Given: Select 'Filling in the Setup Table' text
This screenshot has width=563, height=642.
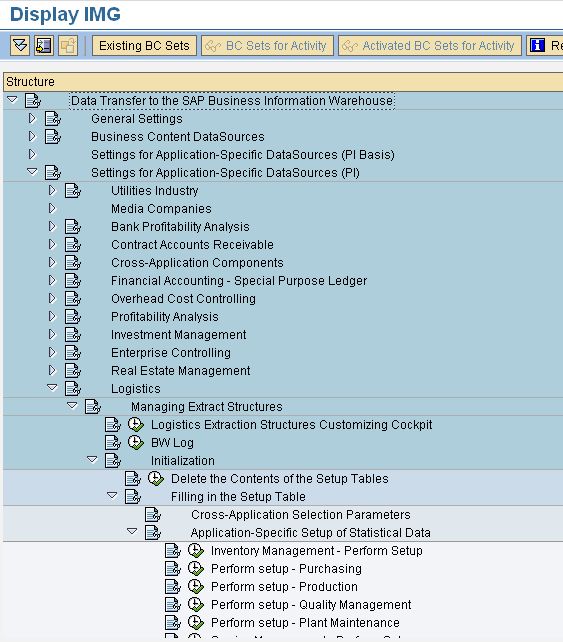Looking at the screenshot, I should tap(238, 497).
